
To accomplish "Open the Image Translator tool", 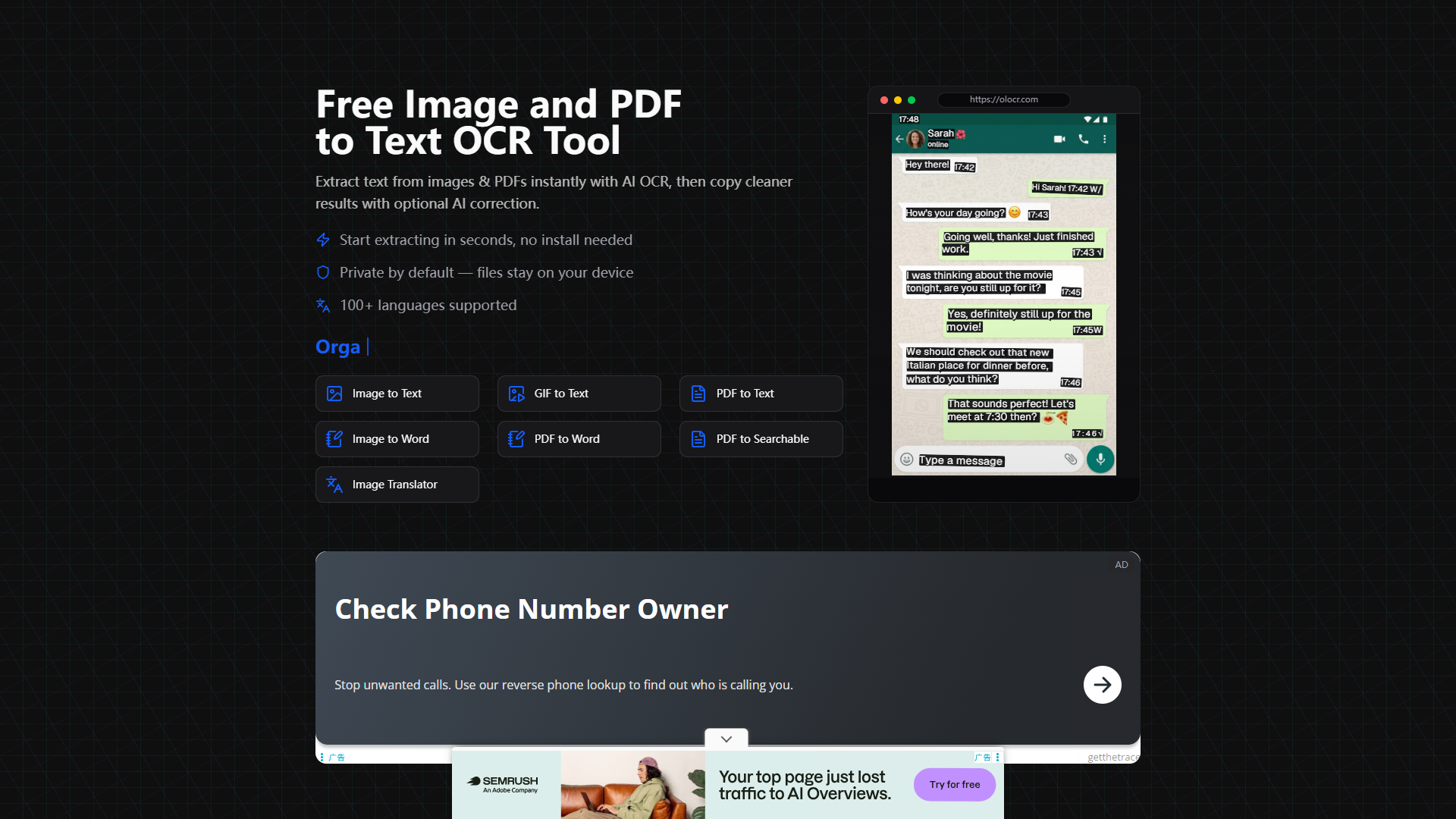I will 397,485.
